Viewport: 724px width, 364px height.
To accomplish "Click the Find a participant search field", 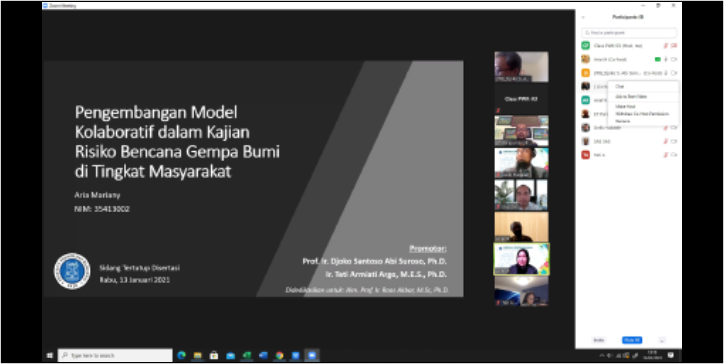I will 629,33.
